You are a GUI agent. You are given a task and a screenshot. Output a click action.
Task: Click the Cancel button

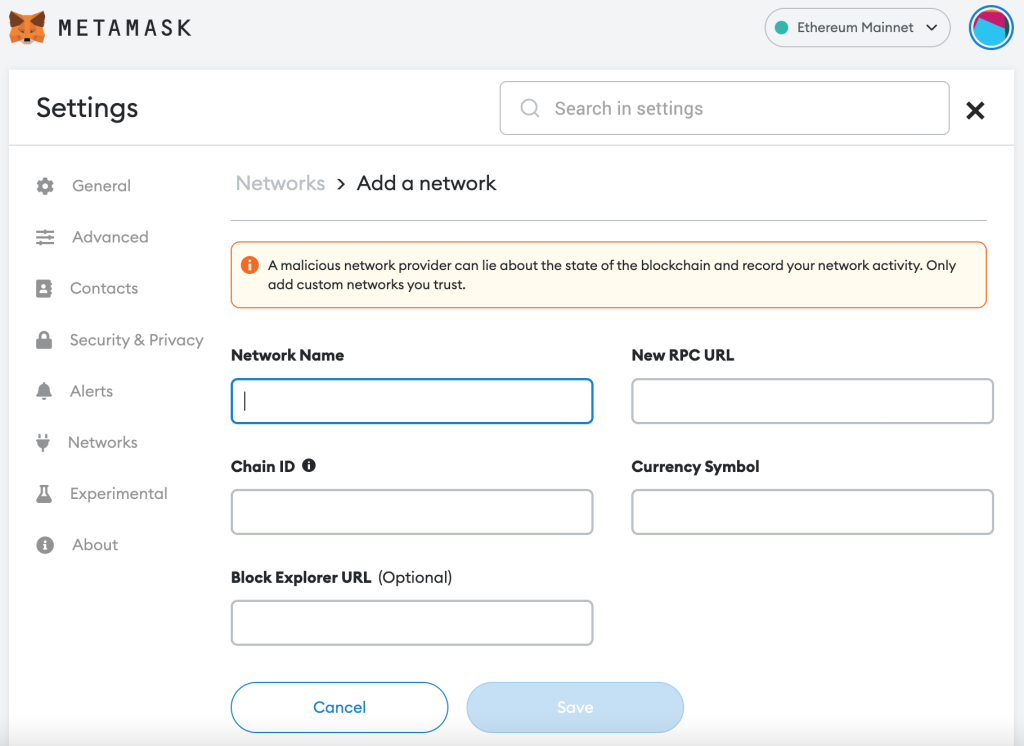click(340, 707)
